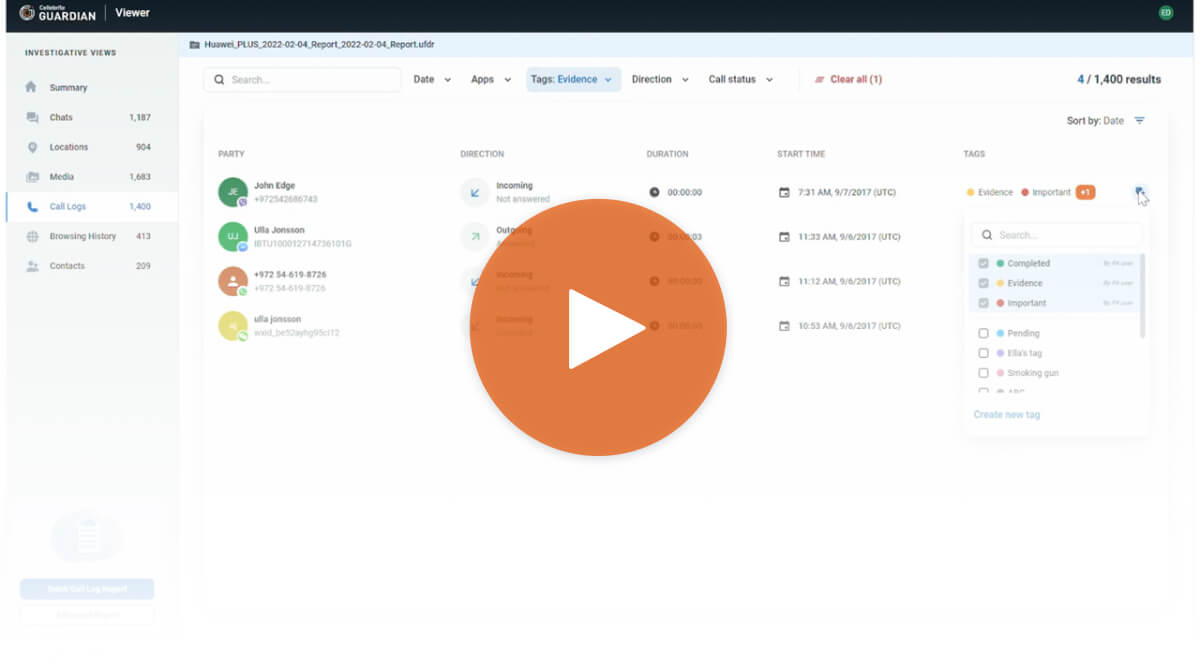Open the Media gallery icon
This screenshot has height=662, width=1200.
(x=32, y=177)
